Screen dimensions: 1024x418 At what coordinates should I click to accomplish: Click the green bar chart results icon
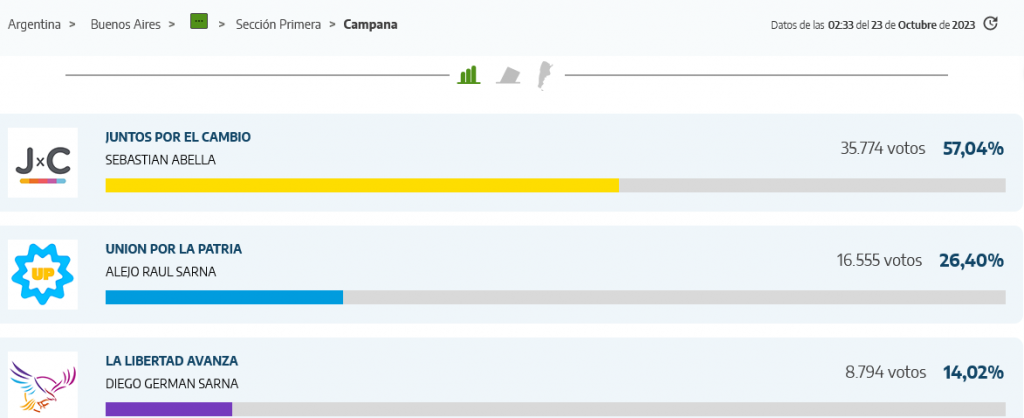click(x=469, y=74)
